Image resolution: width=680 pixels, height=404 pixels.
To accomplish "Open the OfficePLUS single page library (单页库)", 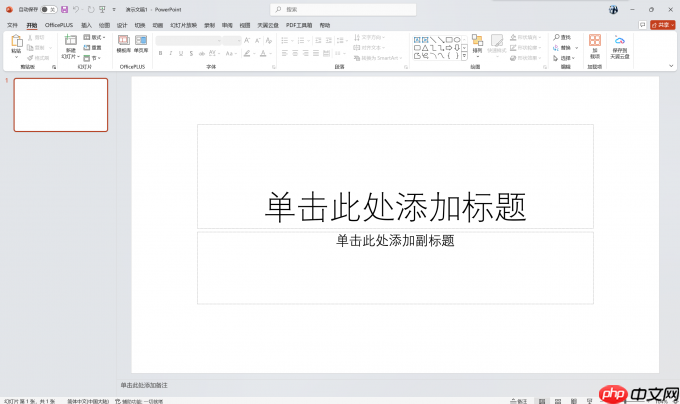I will click(x=141, y=43).
